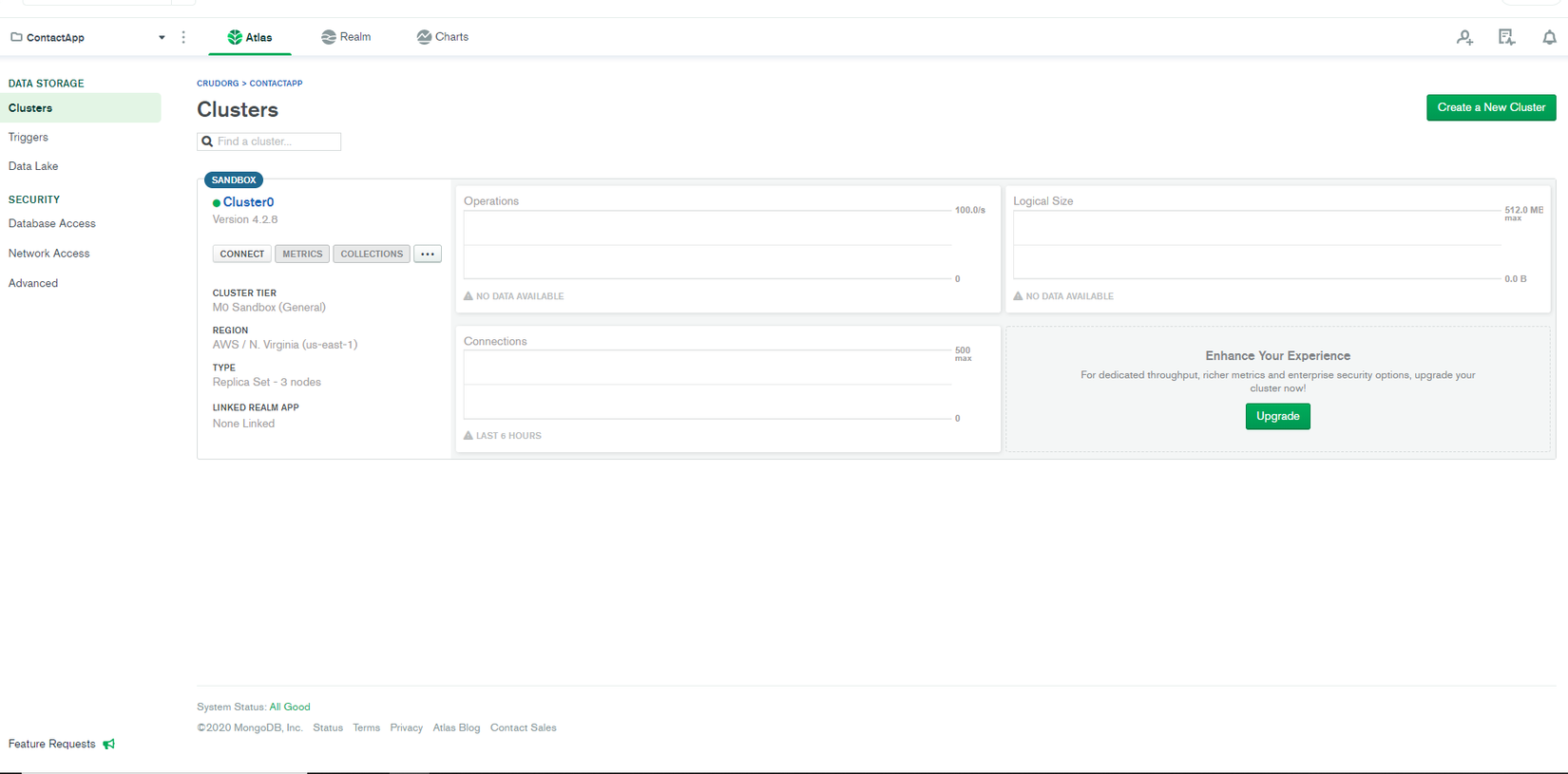
Task: Open the Atlas Blog link
Action: click(456, 727)
